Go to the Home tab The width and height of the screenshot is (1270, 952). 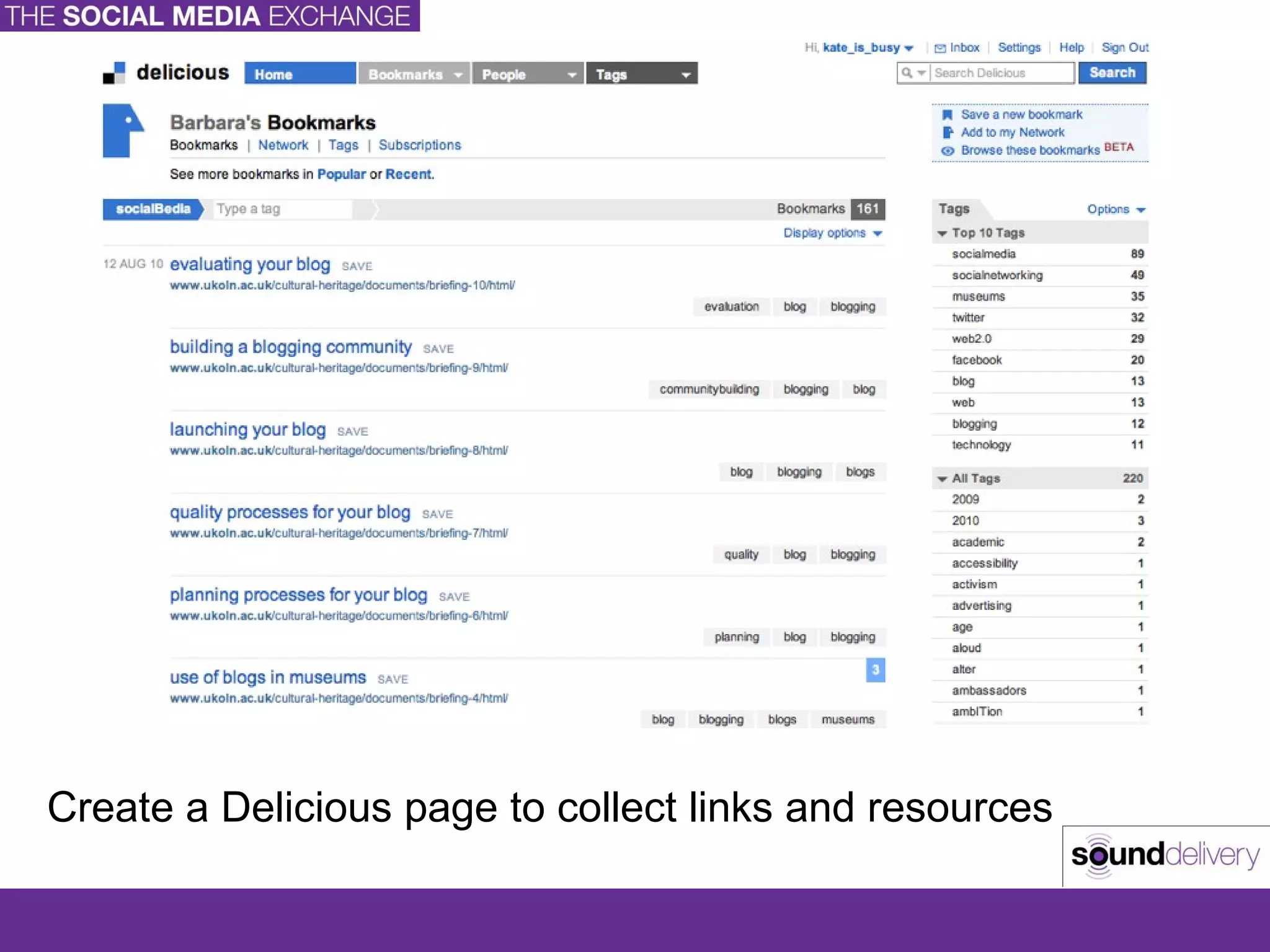pyautogui.click(x=300, y=74)
